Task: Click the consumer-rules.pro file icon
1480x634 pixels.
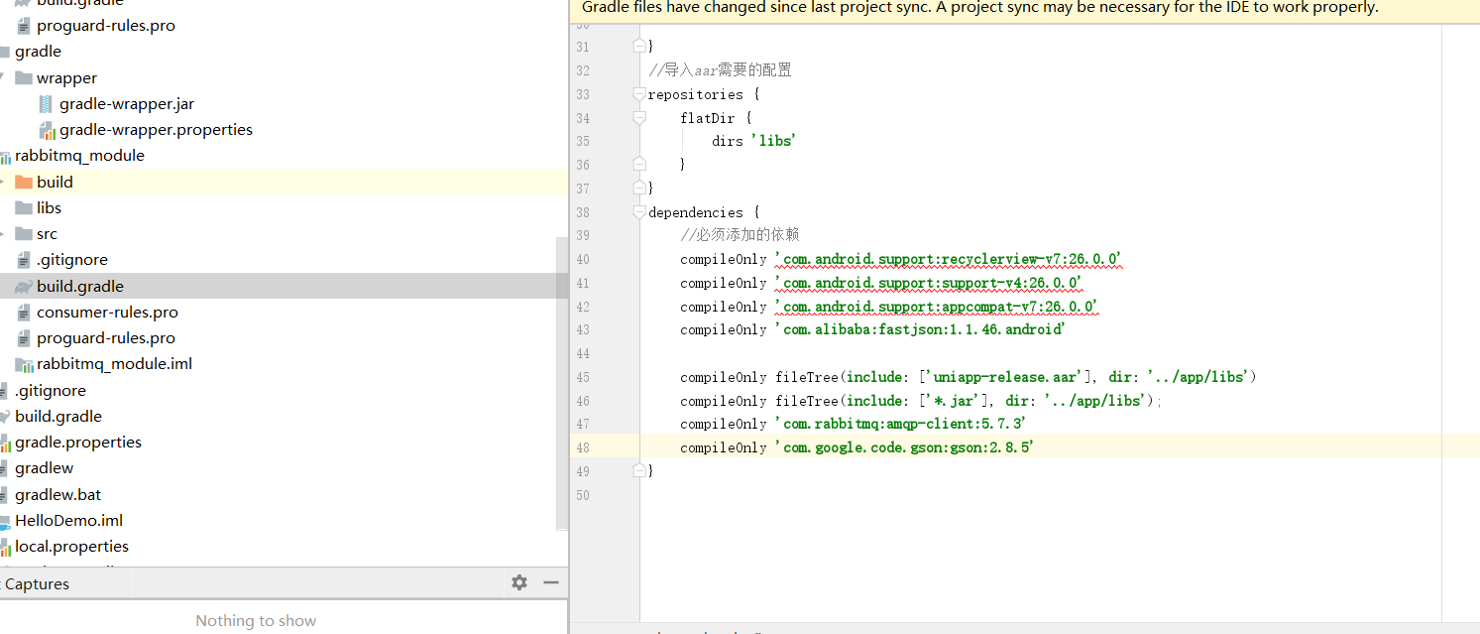Action: pyautogui.click(x=24, y=312)
